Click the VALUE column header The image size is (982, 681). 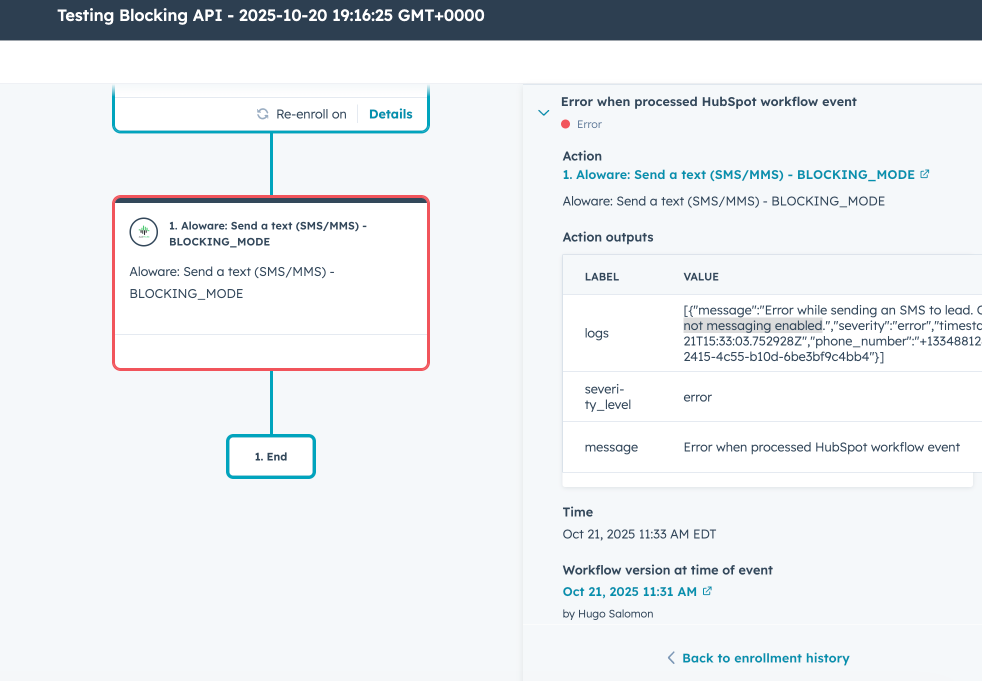pos(701,276)
